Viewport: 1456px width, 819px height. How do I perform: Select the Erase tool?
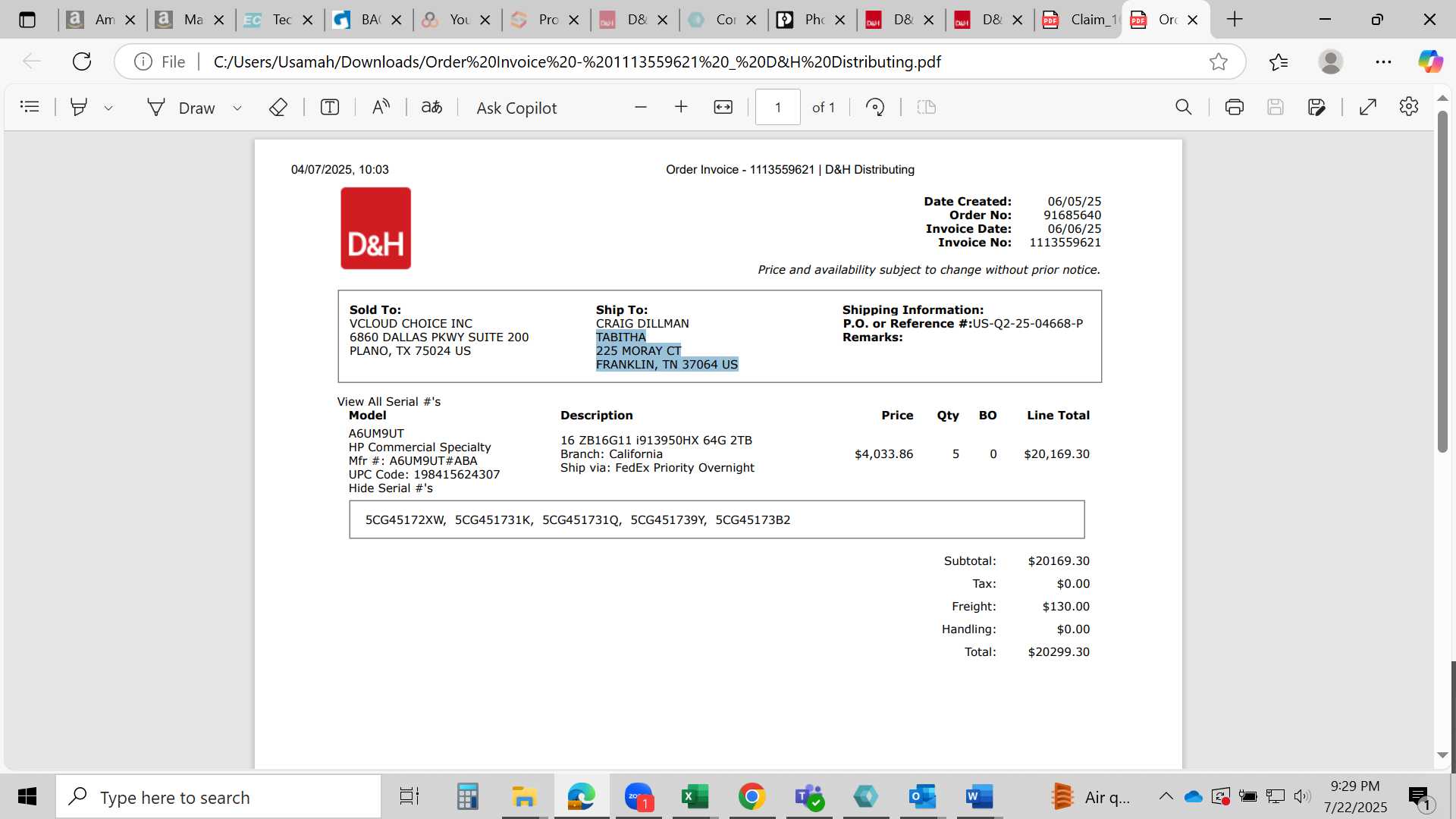coord(278,107)
